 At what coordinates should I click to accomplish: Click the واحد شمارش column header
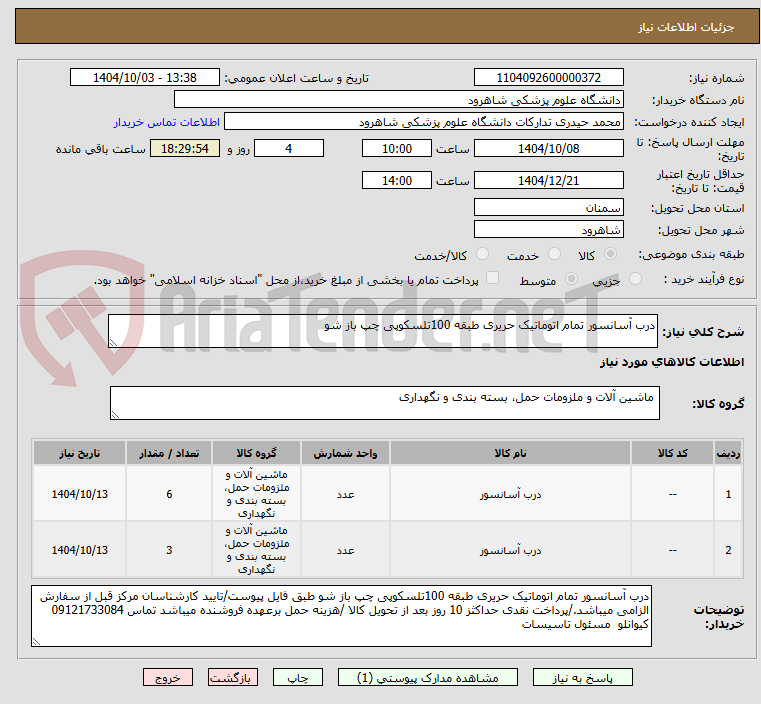click(345, 453)
